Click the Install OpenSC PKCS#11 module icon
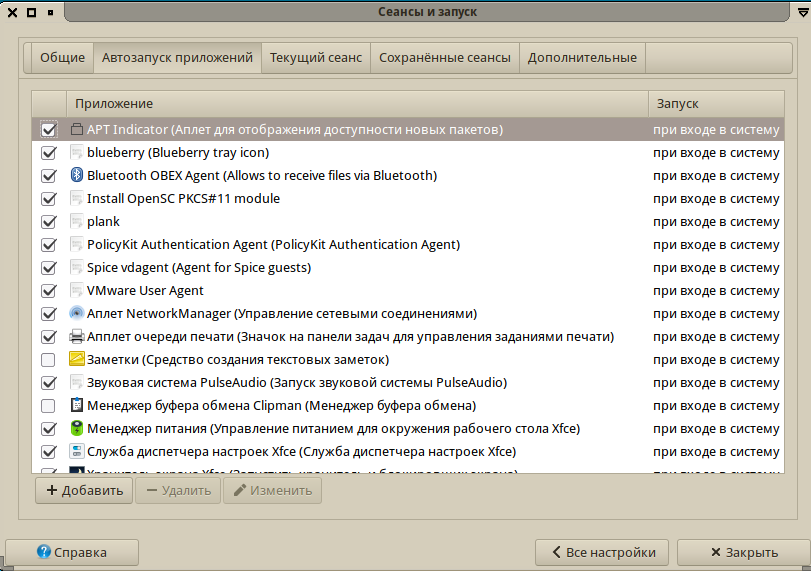This screenshot has height=571, width=811. 77,199
